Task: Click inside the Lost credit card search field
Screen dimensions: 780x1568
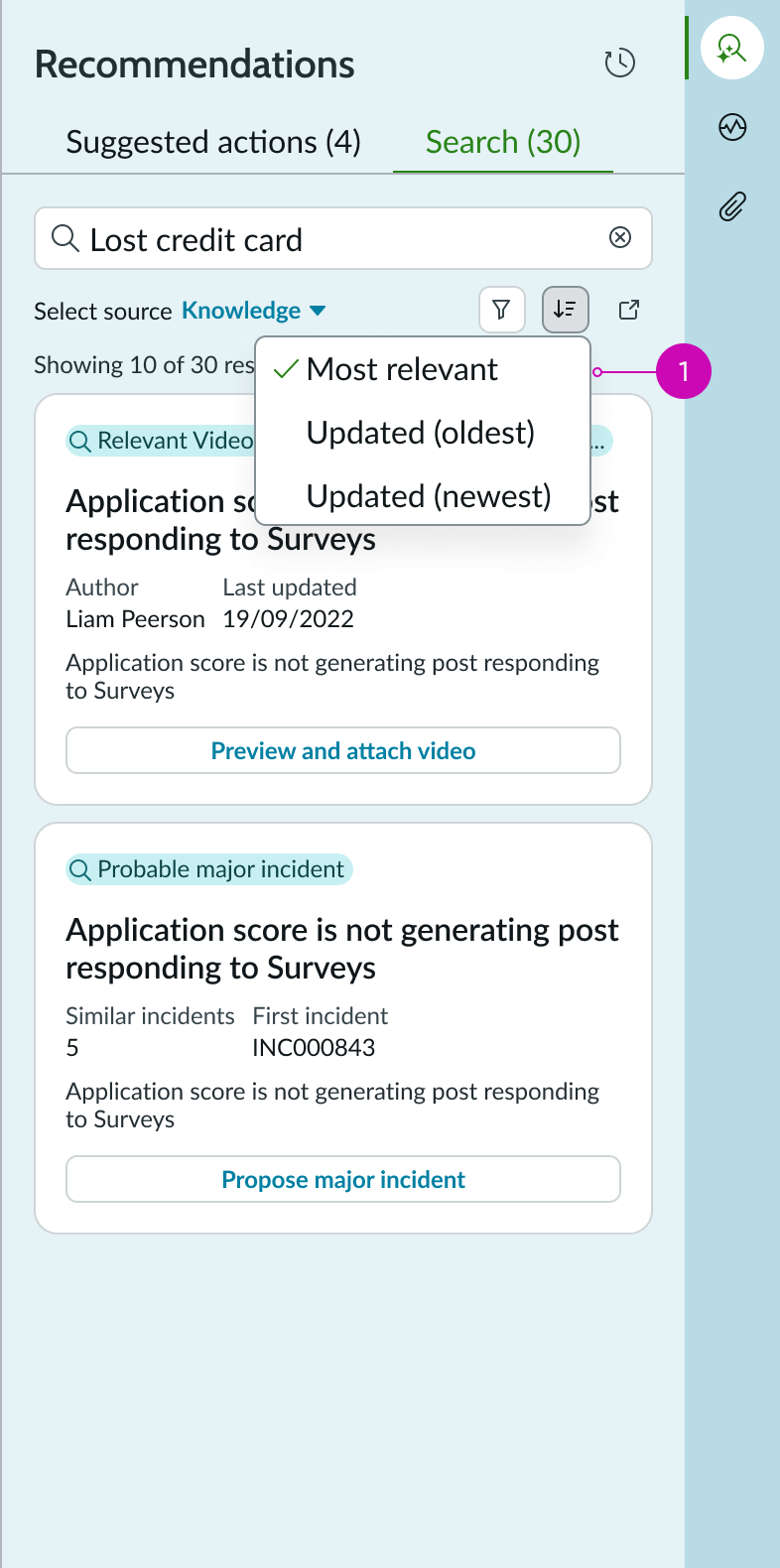Action: [298, 238]
